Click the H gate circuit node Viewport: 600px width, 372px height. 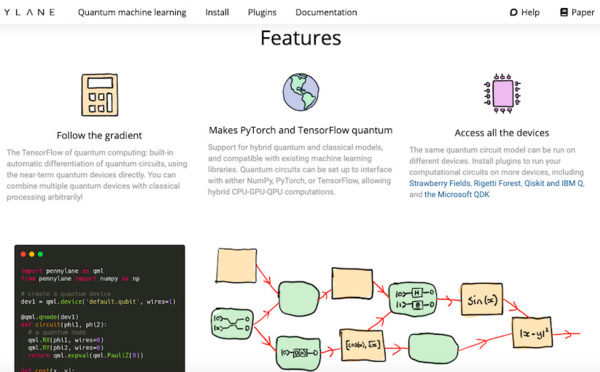click(x=412, y=299)
